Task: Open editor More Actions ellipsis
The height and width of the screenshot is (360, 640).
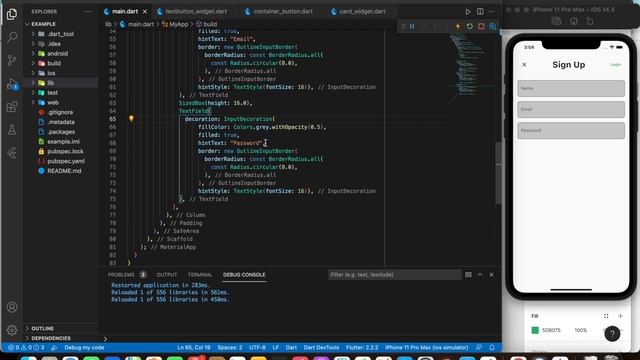Action: (x=491, y=11)
